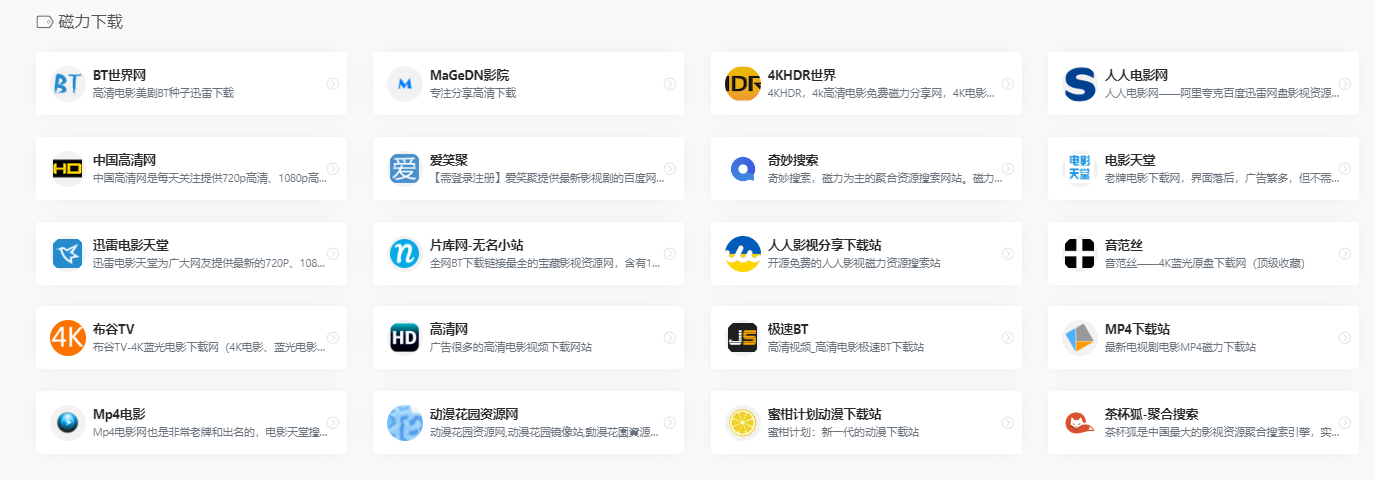Click the tag icon beside 磁力下载
Viewport: 1375px width, 480px height.
(44, 22)
